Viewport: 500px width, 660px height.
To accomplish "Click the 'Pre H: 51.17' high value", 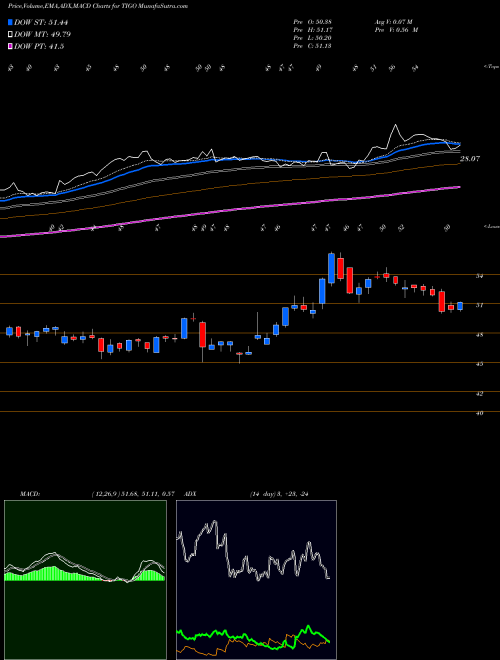I will [x=313, y=30].
